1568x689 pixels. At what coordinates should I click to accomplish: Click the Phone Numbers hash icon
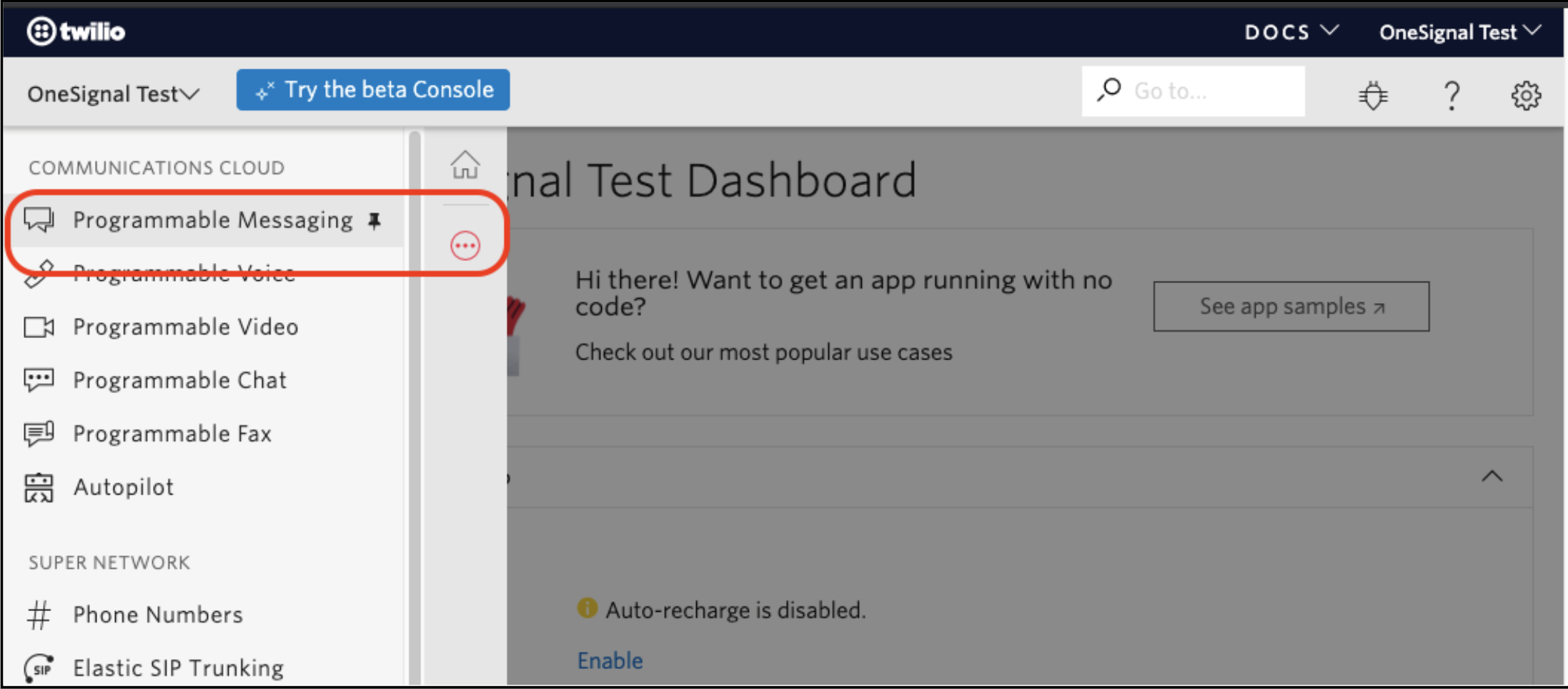tap(39, 615)
